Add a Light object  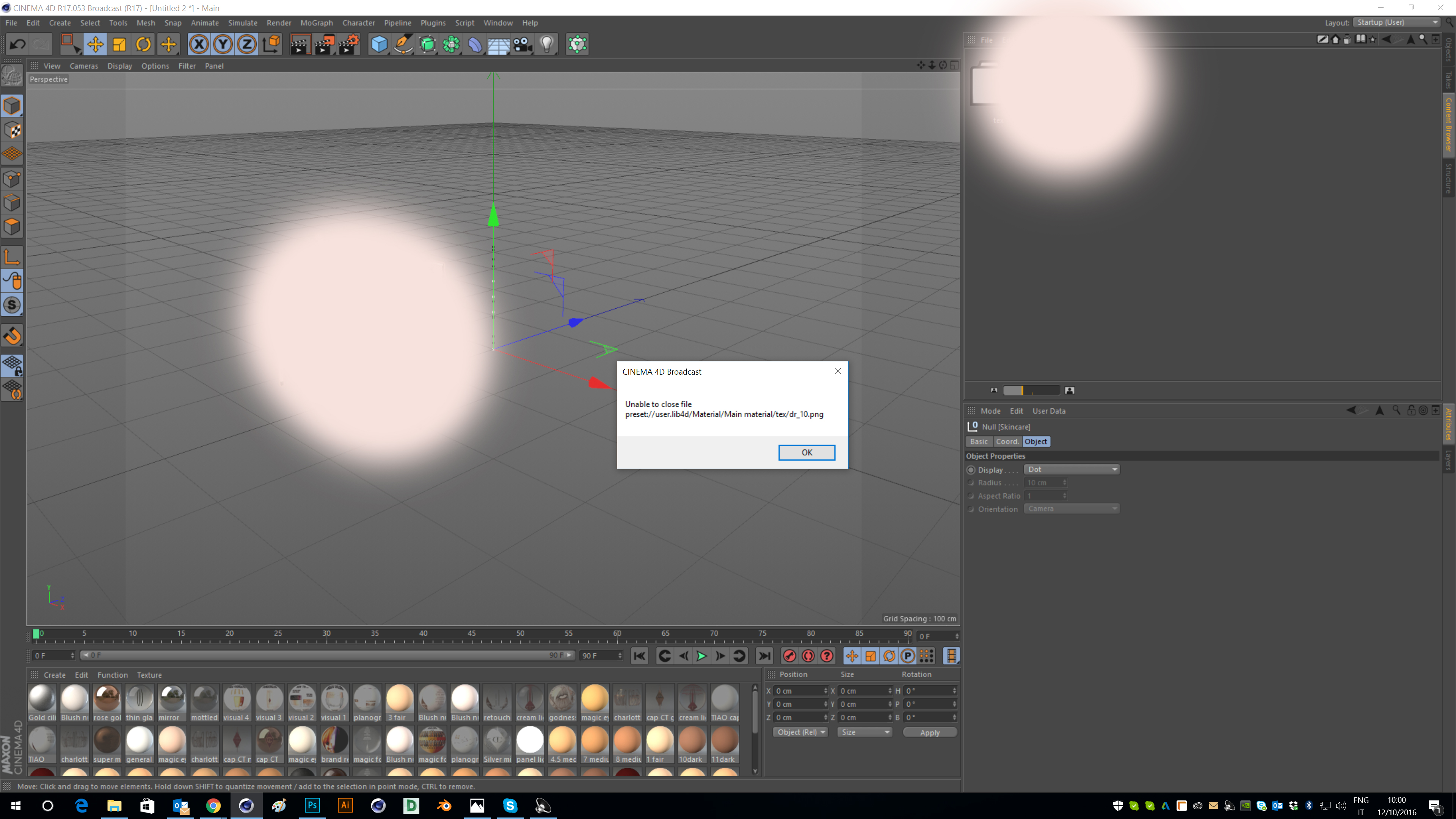click(546, 44)
